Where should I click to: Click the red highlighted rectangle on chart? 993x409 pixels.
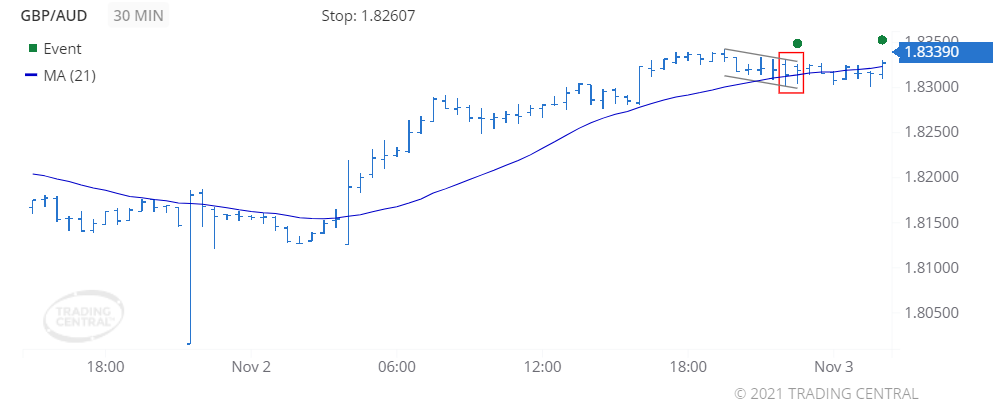791,73
